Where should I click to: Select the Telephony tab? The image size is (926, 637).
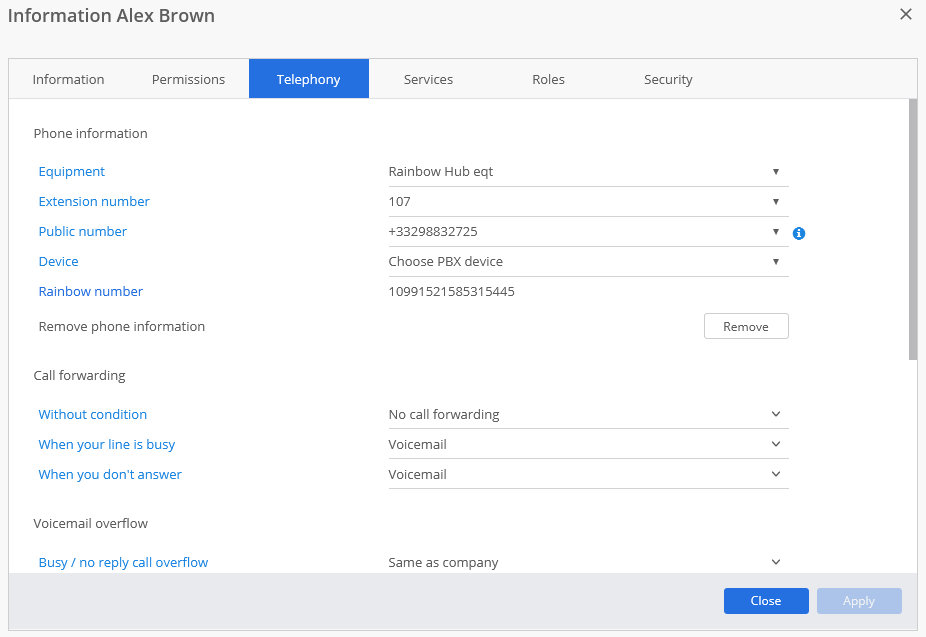click(308, 80)
